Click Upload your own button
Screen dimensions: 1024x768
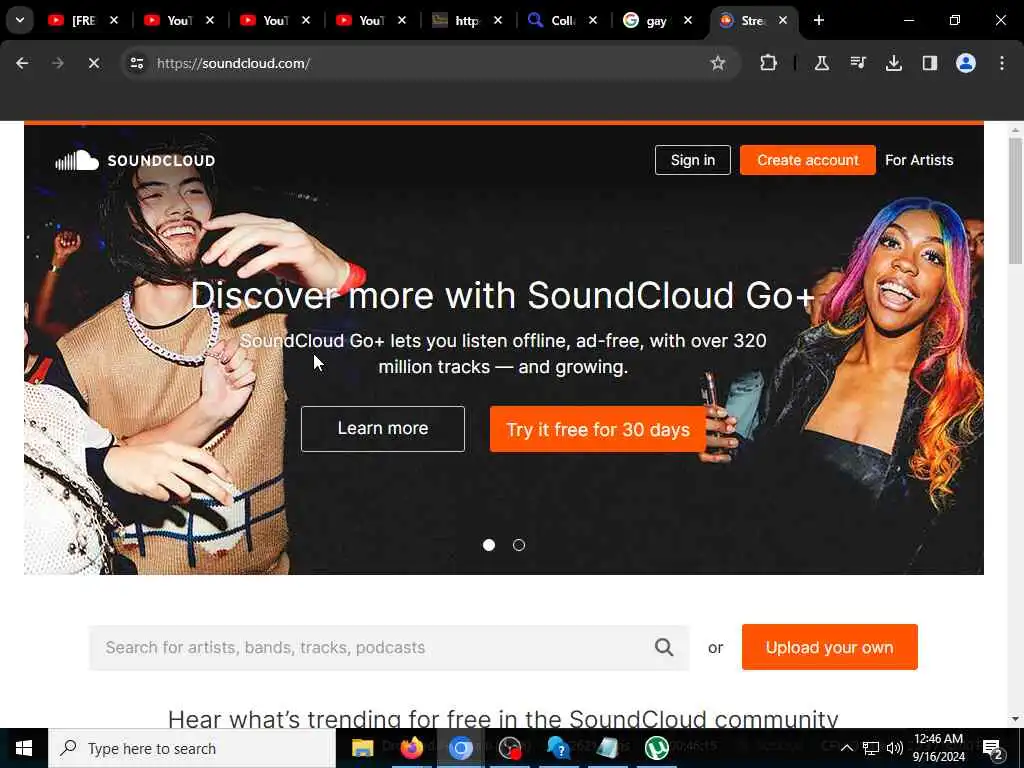coord(829,647)
